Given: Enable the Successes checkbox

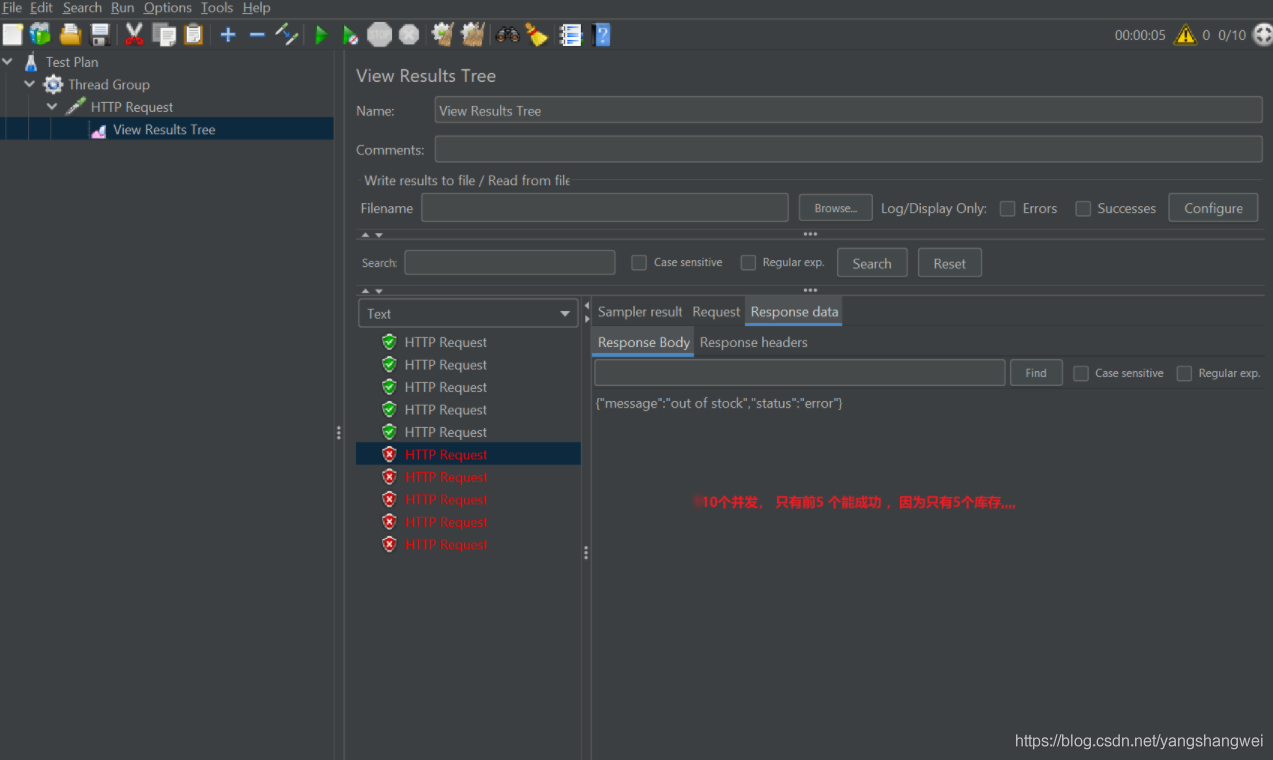Looking at the screenshot, I should pyautogui.click(x=1083, y=209).
